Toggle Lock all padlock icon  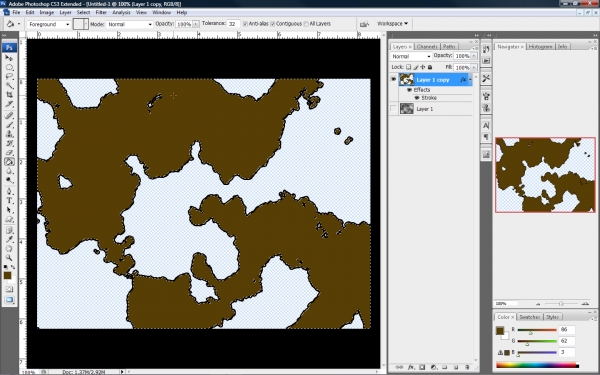pos(430,67)
